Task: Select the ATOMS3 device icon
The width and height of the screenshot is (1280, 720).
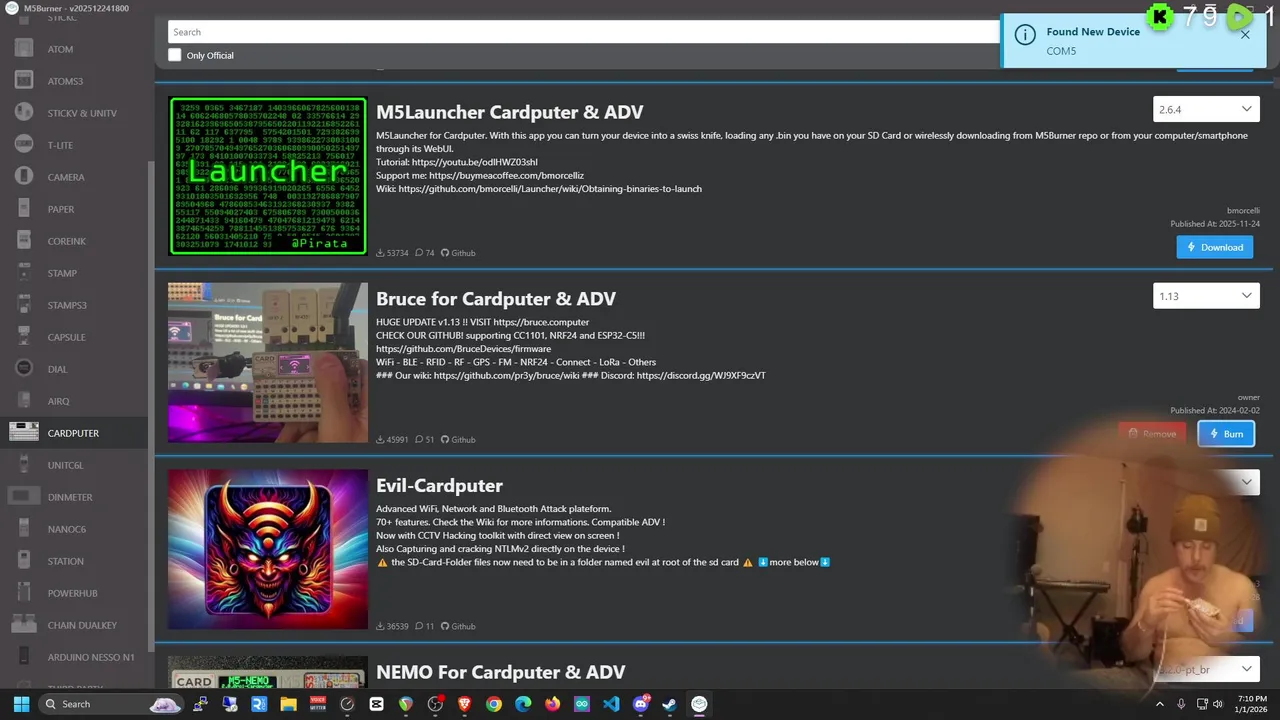Action: (x=24, y=81)
